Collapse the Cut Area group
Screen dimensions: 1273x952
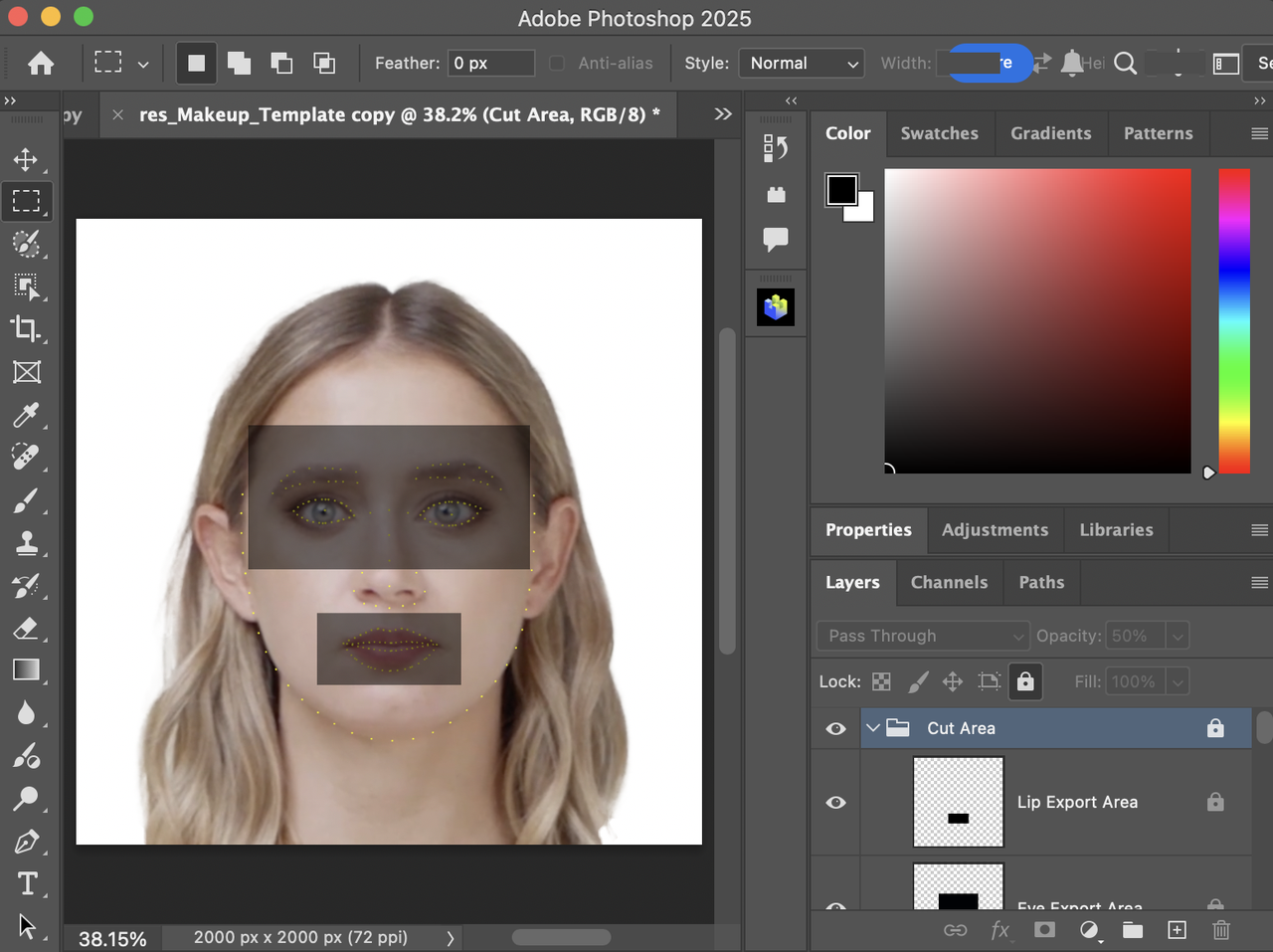click(873, 728)
